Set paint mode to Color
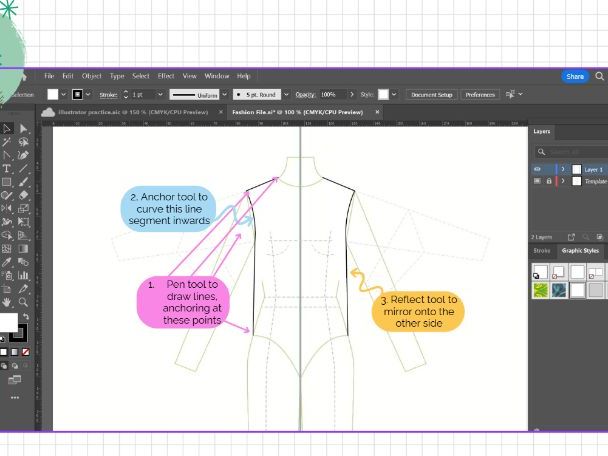 click(3, 352)
